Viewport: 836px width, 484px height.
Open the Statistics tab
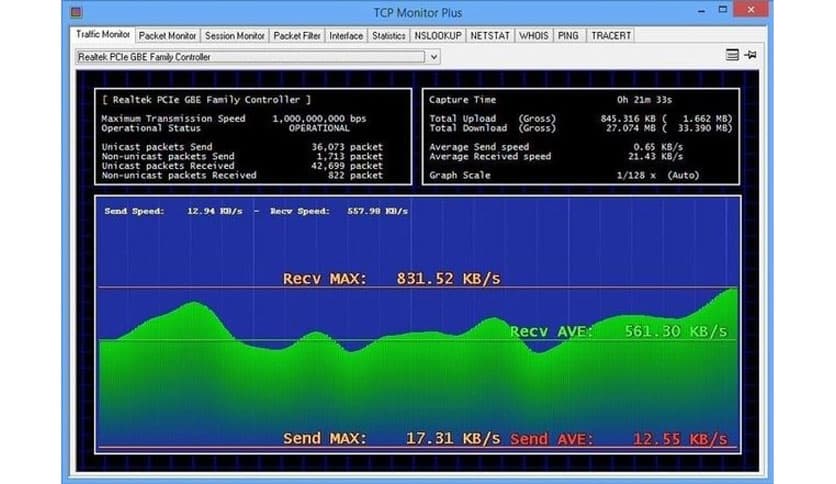[x=389, y=36]
